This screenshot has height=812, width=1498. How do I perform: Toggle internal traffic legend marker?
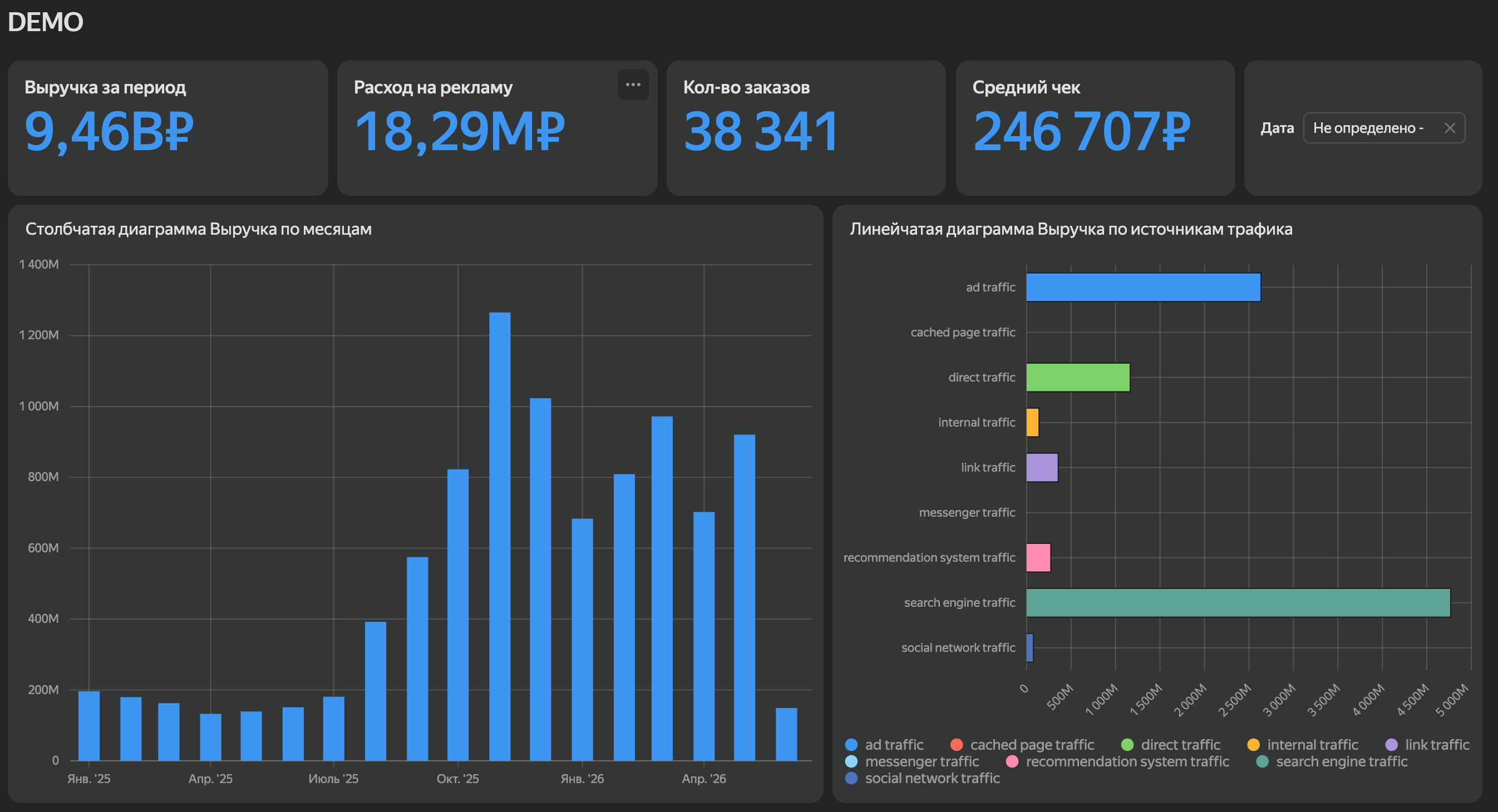coord(1253,745)
